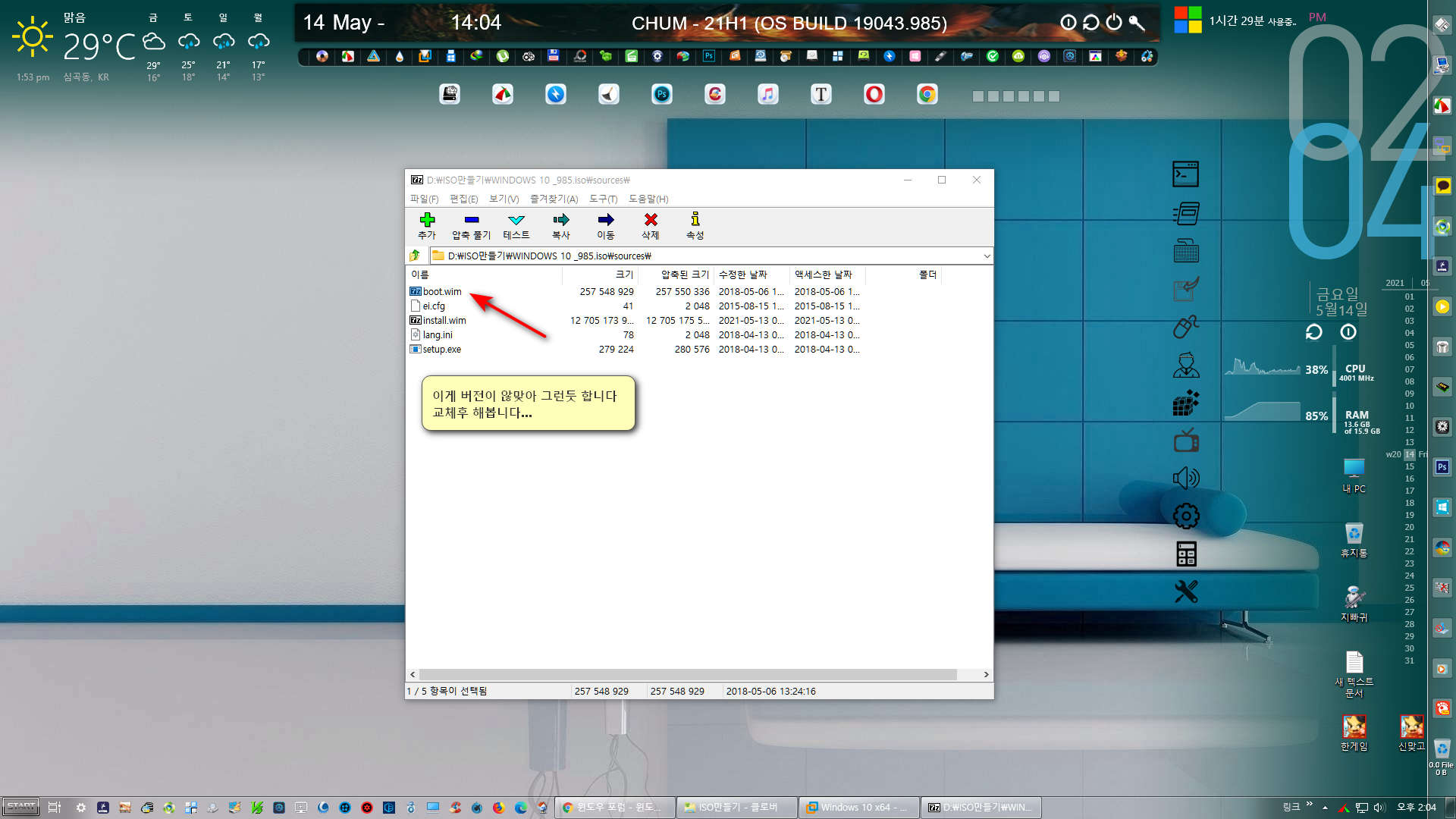This screenshot has height=819, width=1456.
Task: Click the green Add (추가) toolbar icon
Action: point(427,220)
